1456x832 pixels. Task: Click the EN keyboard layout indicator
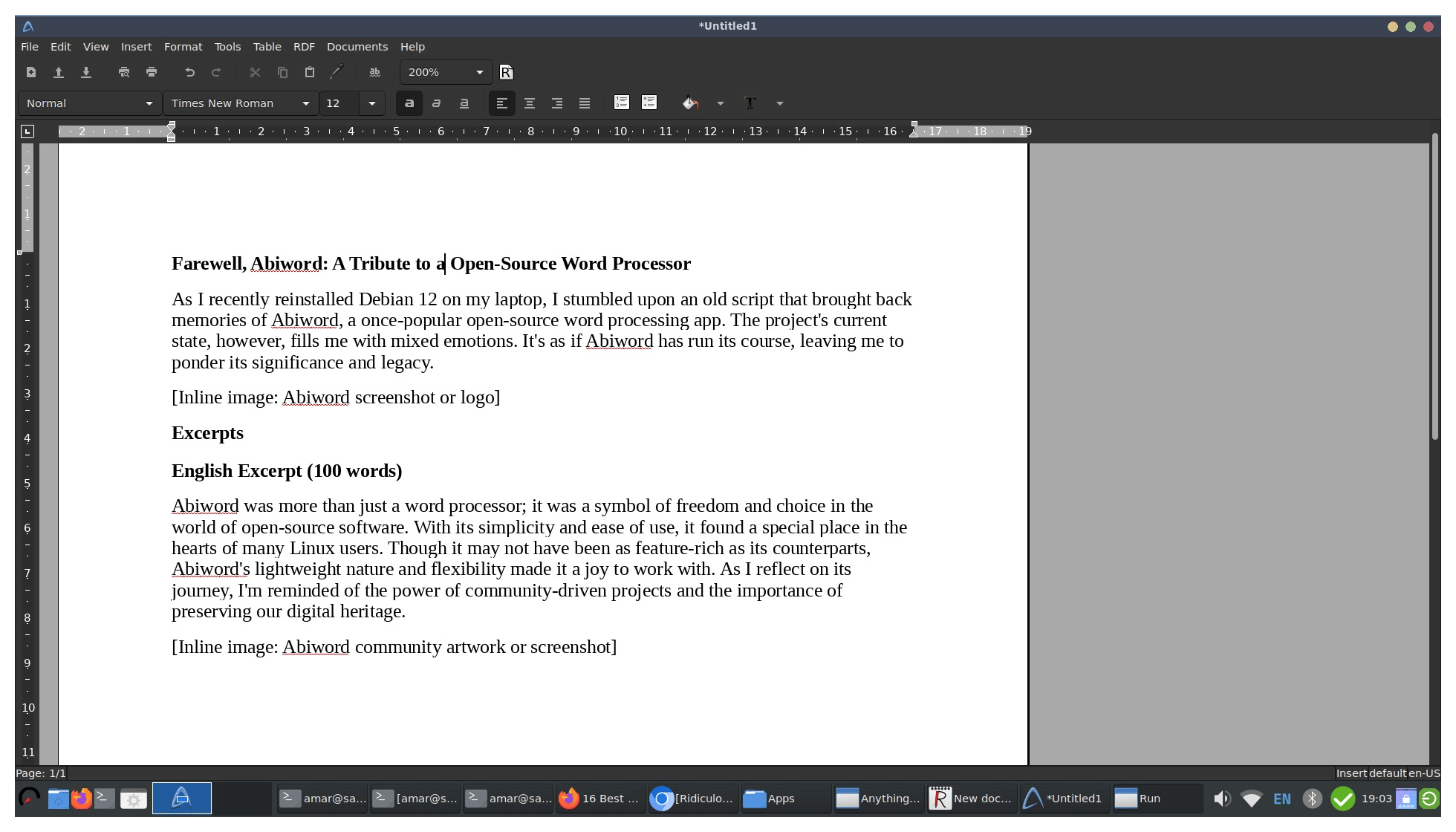(x=1282, y=799)
